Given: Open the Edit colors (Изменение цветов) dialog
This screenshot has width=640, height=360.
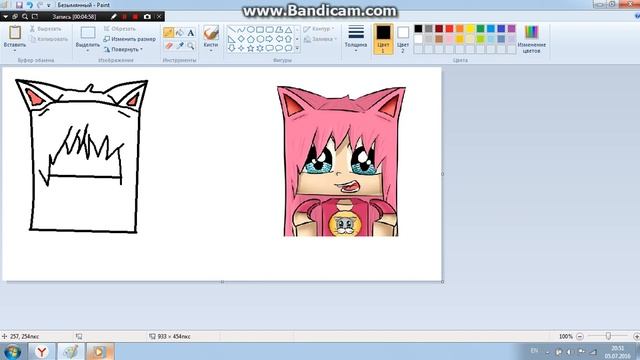Looking at the screenshot, I should coord(531,39).
